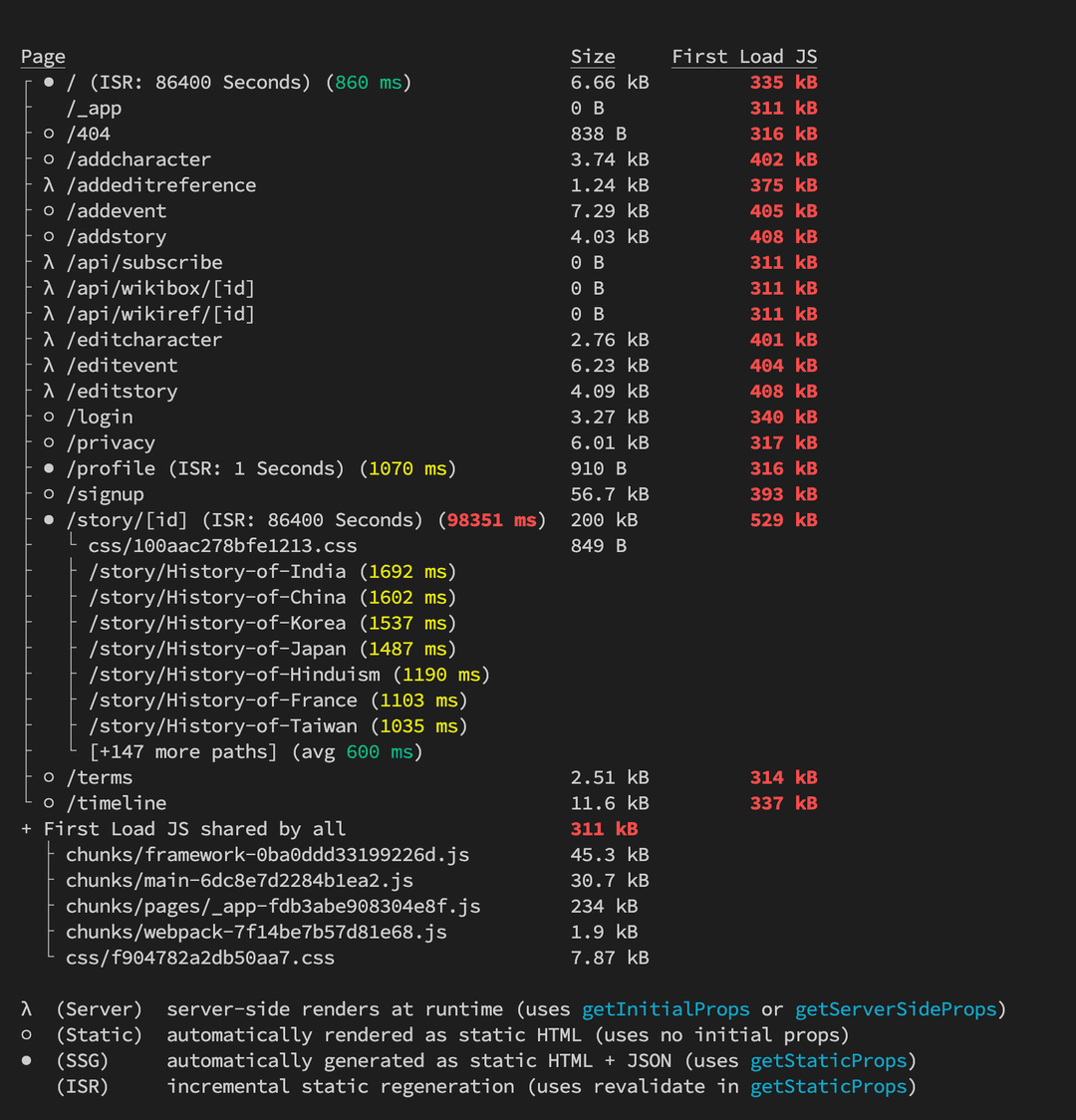Click the (Server) legend label
This screenshot has height=1120, width=1076.
(100, 1008)
